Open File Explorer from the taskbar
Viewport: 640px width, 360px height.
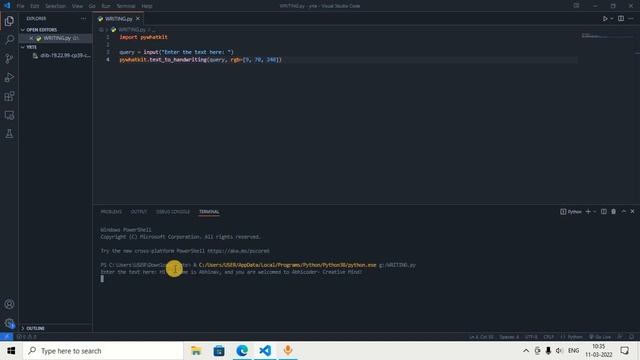pyautogui.click(x=196, y=351)
